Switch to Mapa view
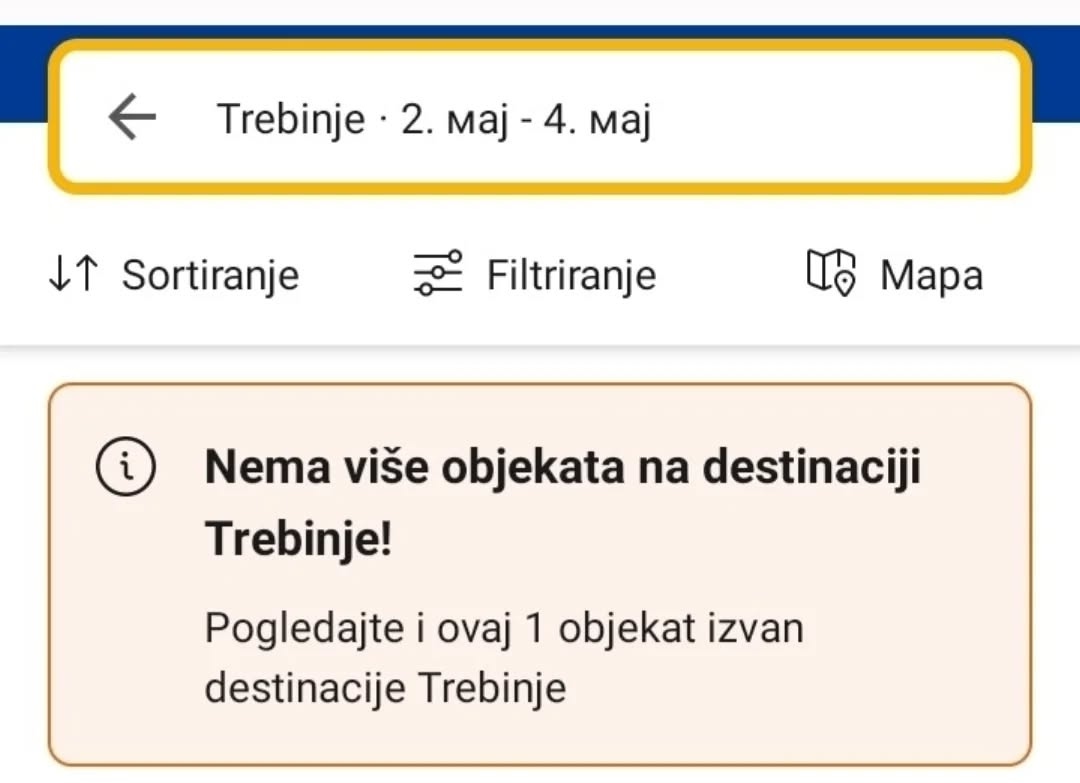1080x783 pixels. click(895, 273)
